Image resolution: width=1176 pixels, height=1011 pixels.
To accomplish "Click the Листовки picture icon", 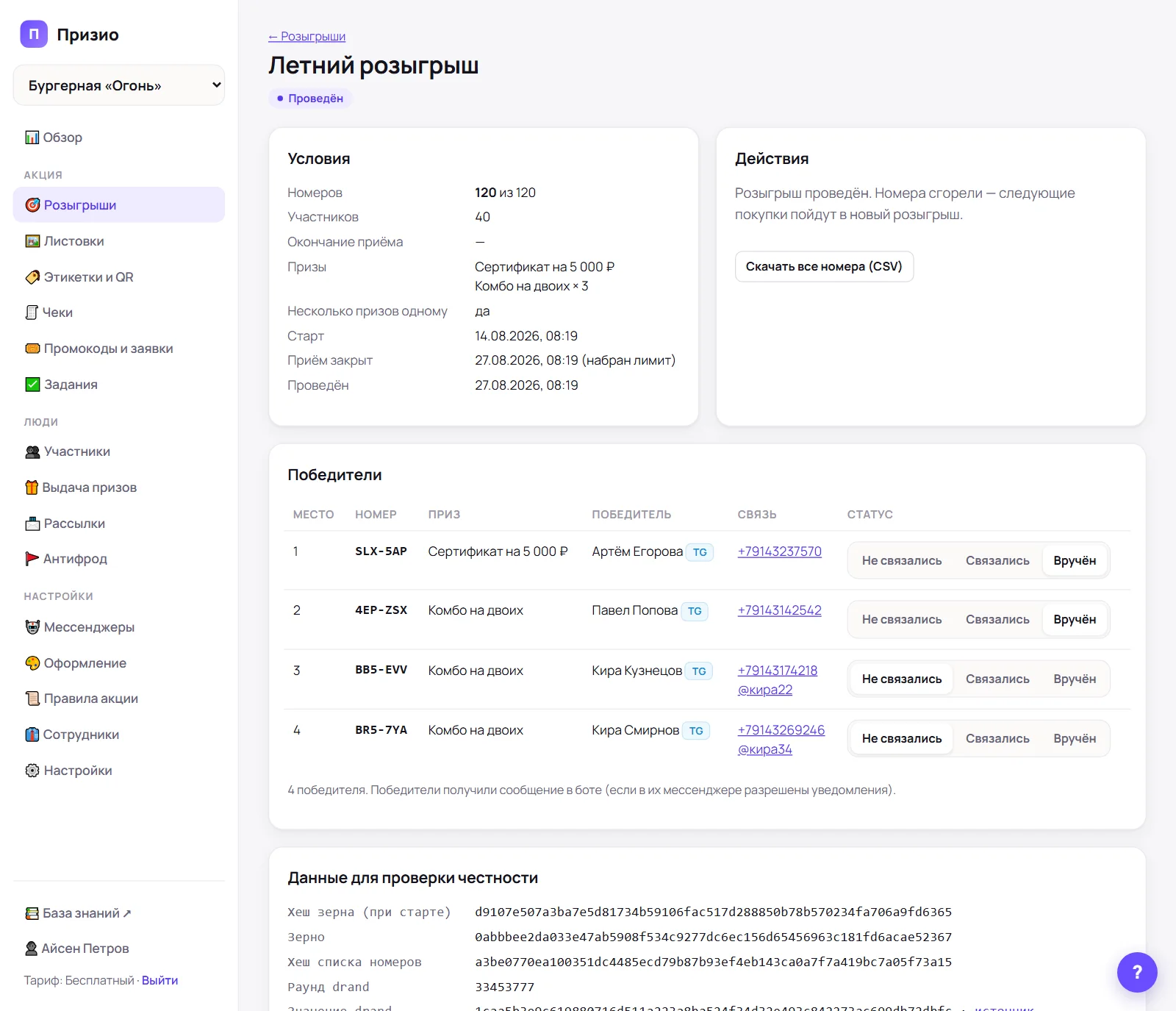I will (x=32, y=241).
